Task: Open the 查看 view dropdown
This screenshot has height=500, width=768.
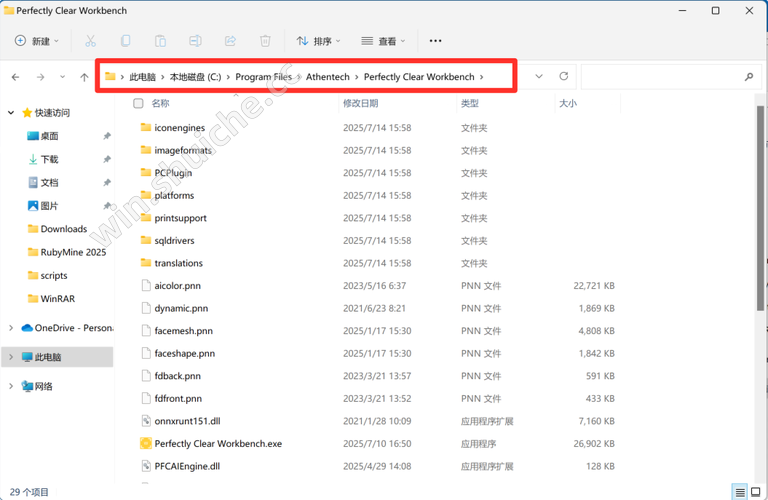Action: (x=383, y=41)
